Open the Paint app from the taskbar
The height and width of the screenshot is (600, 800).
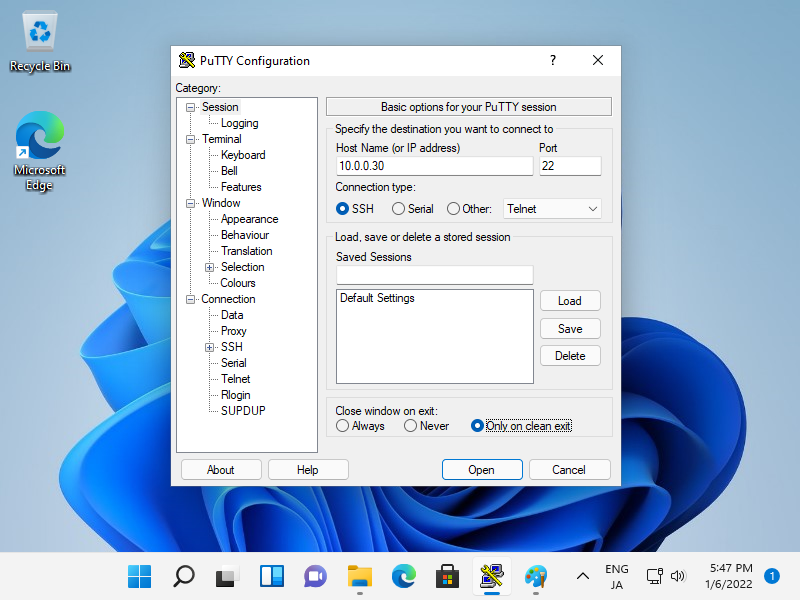click(x=536, y=576)
